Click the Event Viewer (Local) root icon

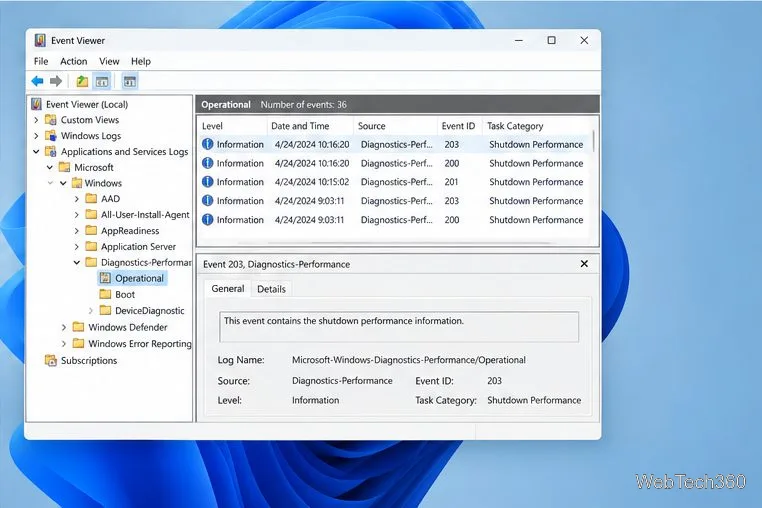[x=36, y=104]
